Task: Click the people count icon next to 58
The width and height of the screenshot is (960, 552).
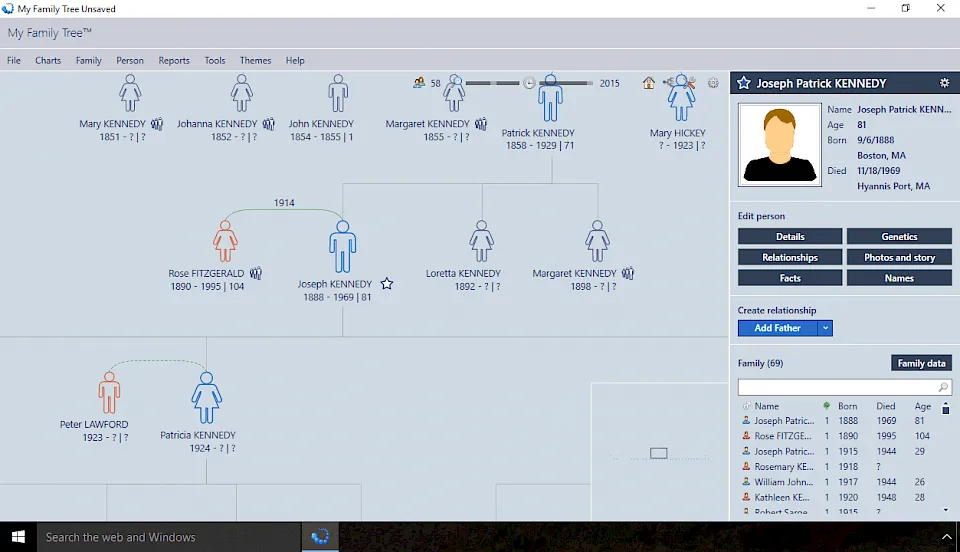Action: pos(419,83)
